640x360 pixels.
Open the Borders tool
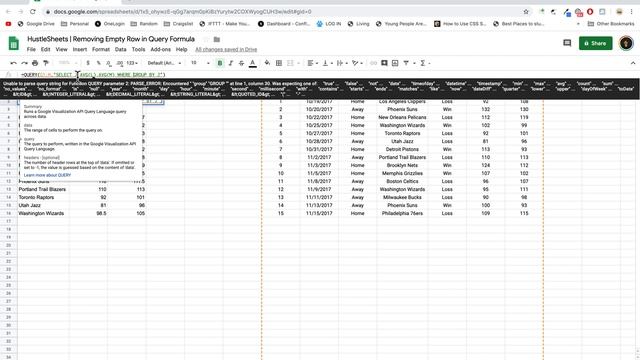point(279,63)
